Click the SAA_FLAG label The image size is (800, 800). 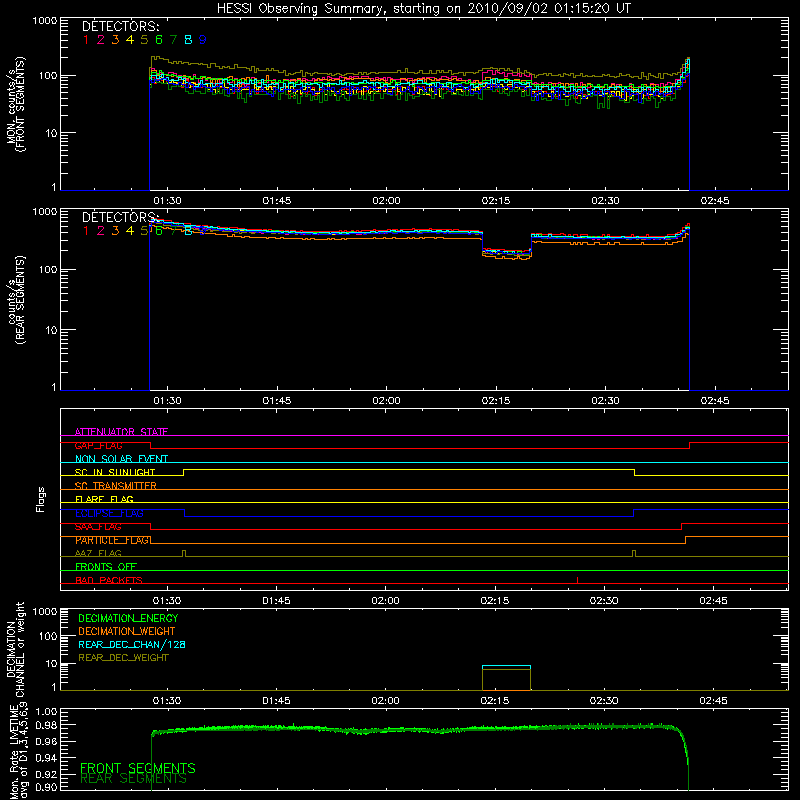point(98,527)
